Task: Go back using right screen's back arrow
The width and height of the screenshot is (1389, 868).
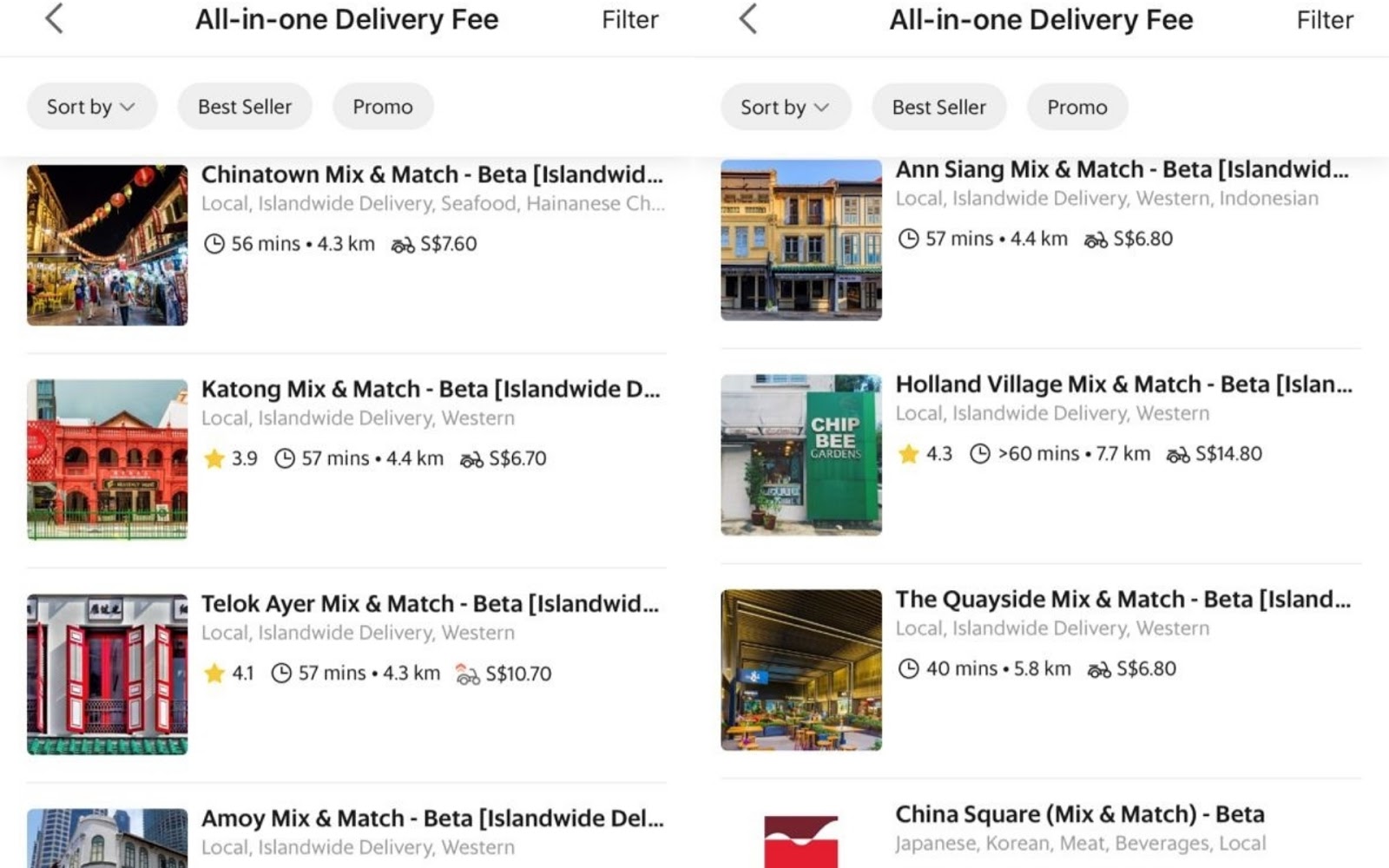Action: (x=748, y=18)
